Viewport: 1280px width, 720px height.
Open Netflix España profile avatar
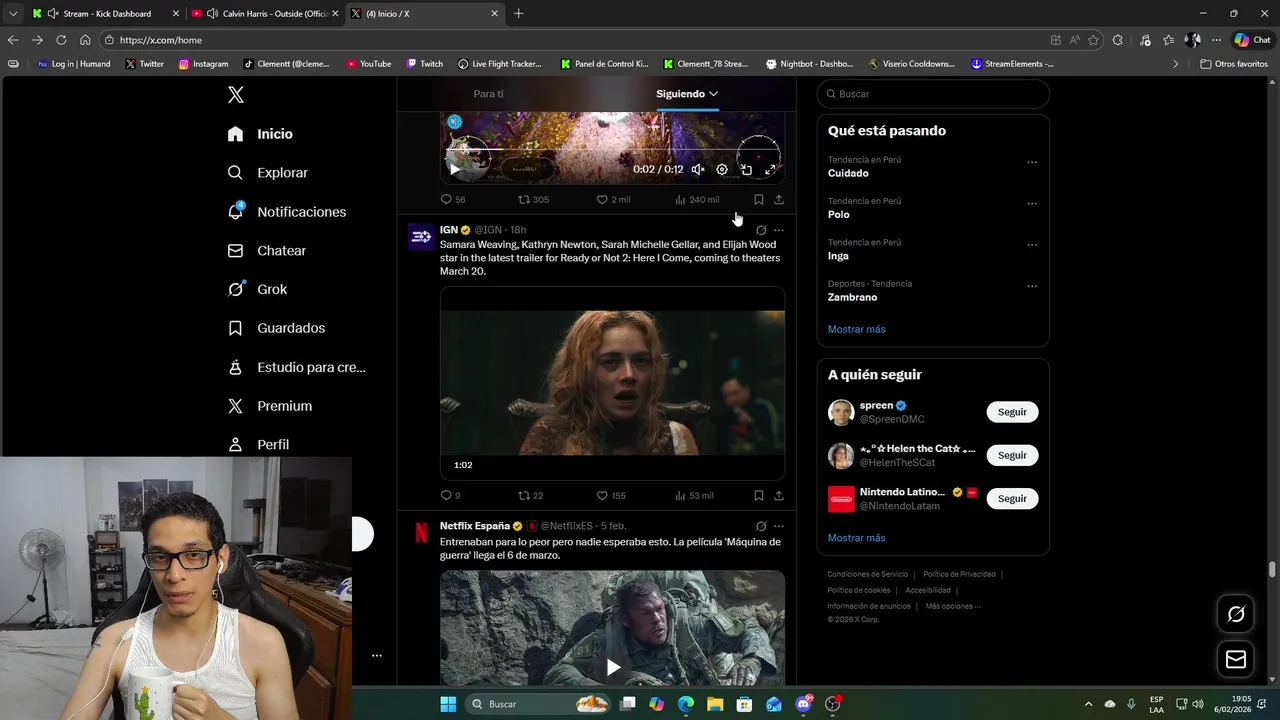point(421,533)
